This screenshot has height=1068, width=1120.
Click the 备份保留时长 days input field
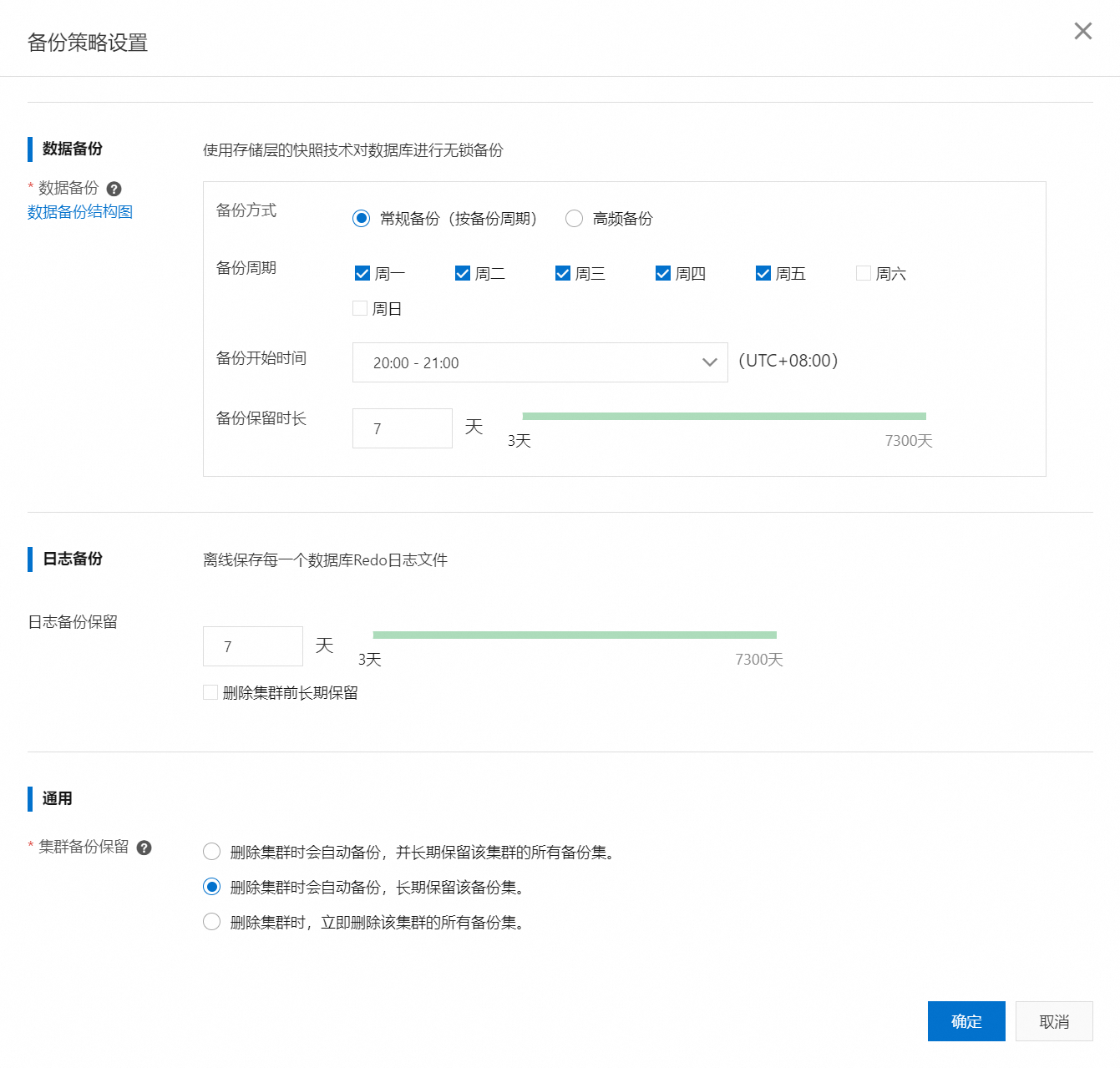pyautogui.click(x=403, y=428)
